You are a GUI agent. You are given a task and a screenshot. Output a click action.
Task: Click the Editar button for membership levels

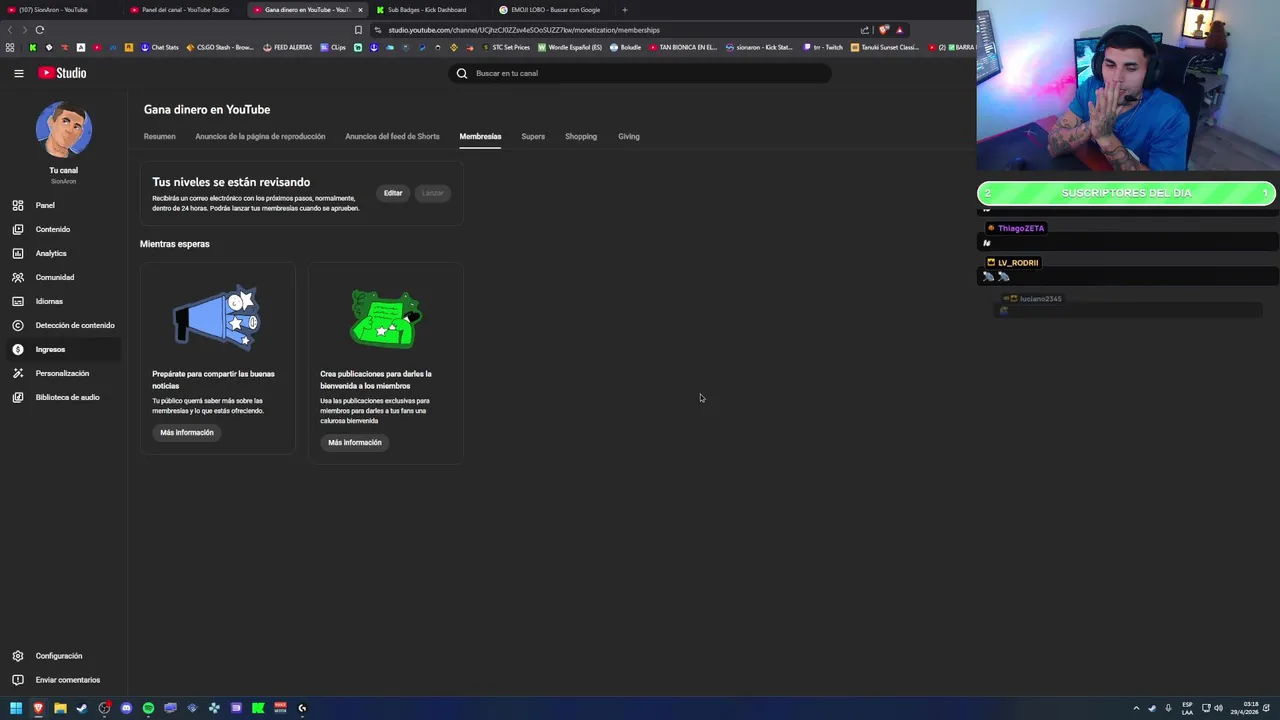point(393,193)
